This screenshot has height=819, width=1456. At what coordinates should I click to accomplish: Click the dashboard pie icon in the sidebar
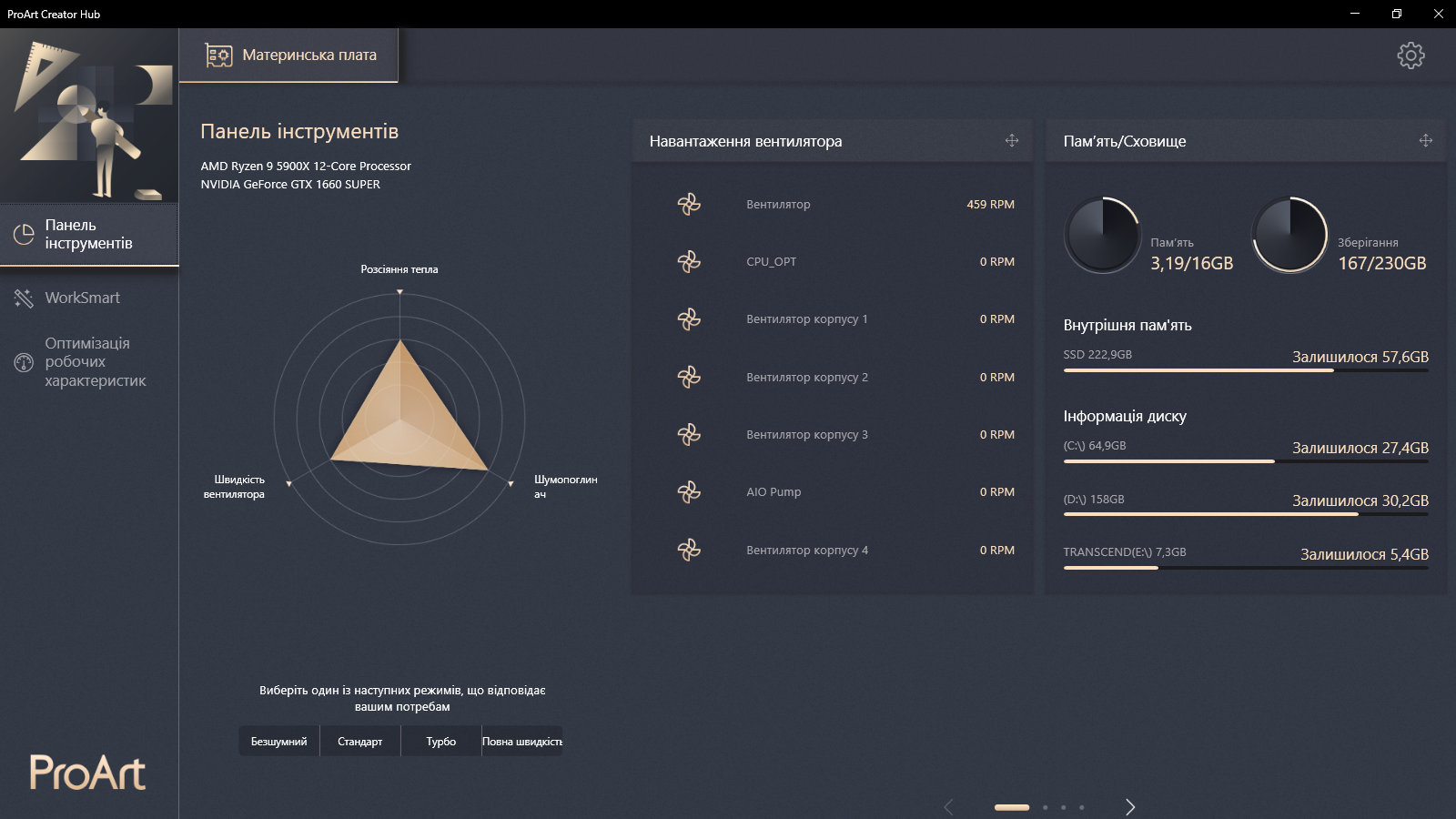pos(24,235)
